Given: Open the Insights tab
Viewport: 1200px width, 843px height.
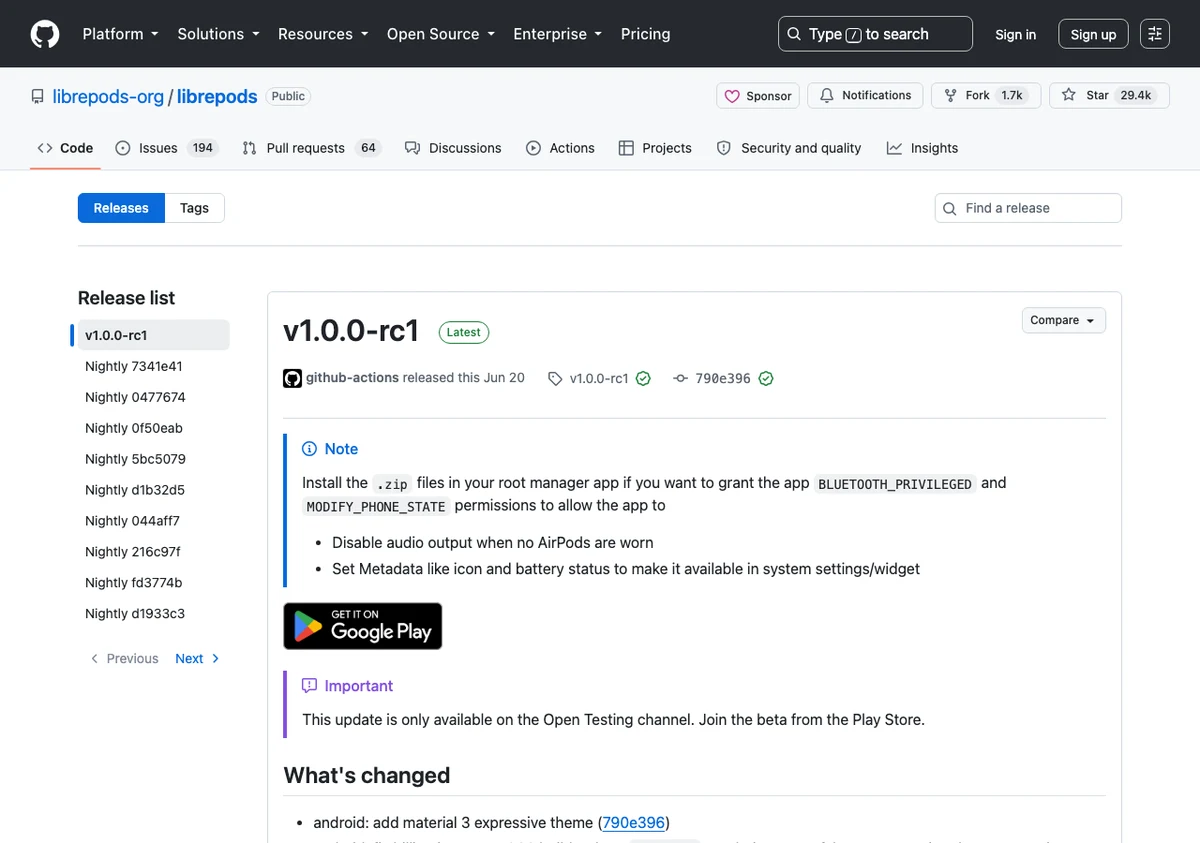Looking at the screenshot, I should (922, 148).
